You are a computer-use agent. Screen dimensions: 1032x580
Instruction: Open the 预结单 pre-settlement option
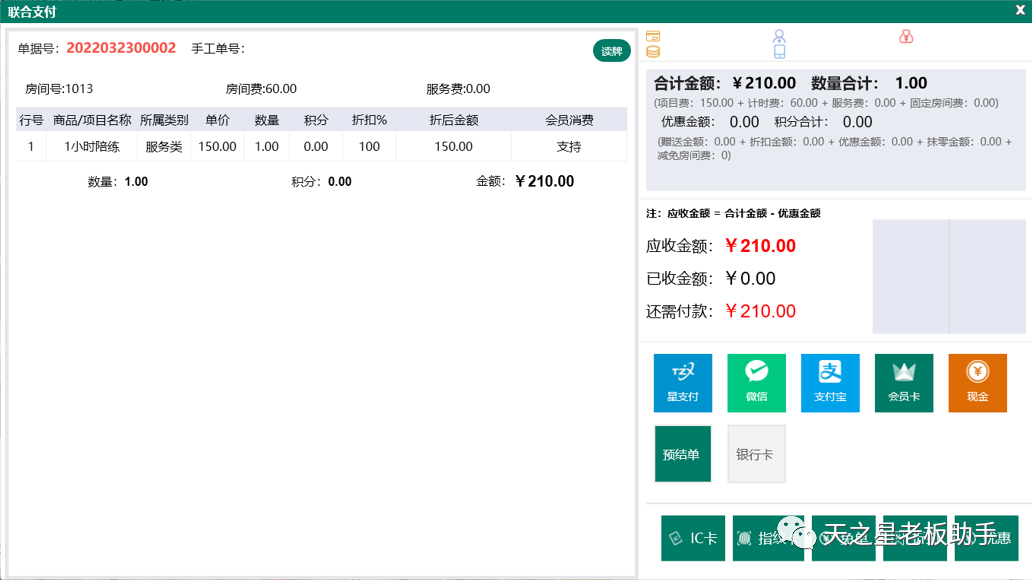click(x=683, y=453)
